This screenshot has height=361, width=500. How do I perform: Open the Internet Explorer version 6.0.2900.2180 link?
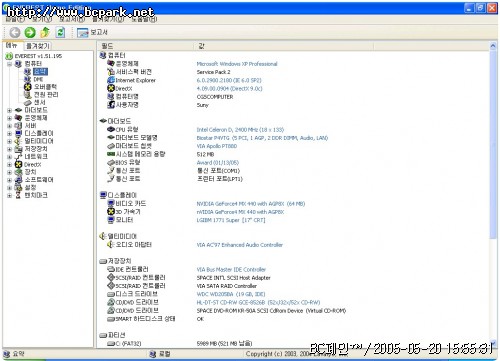[229, 80]
